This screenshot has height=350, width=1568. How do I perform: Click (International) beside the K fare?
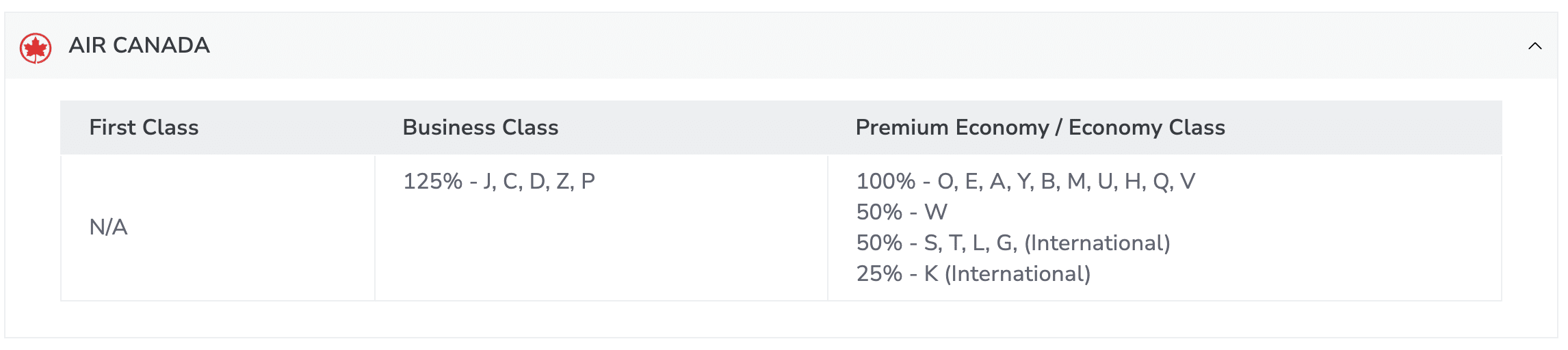pos(1018,273)
